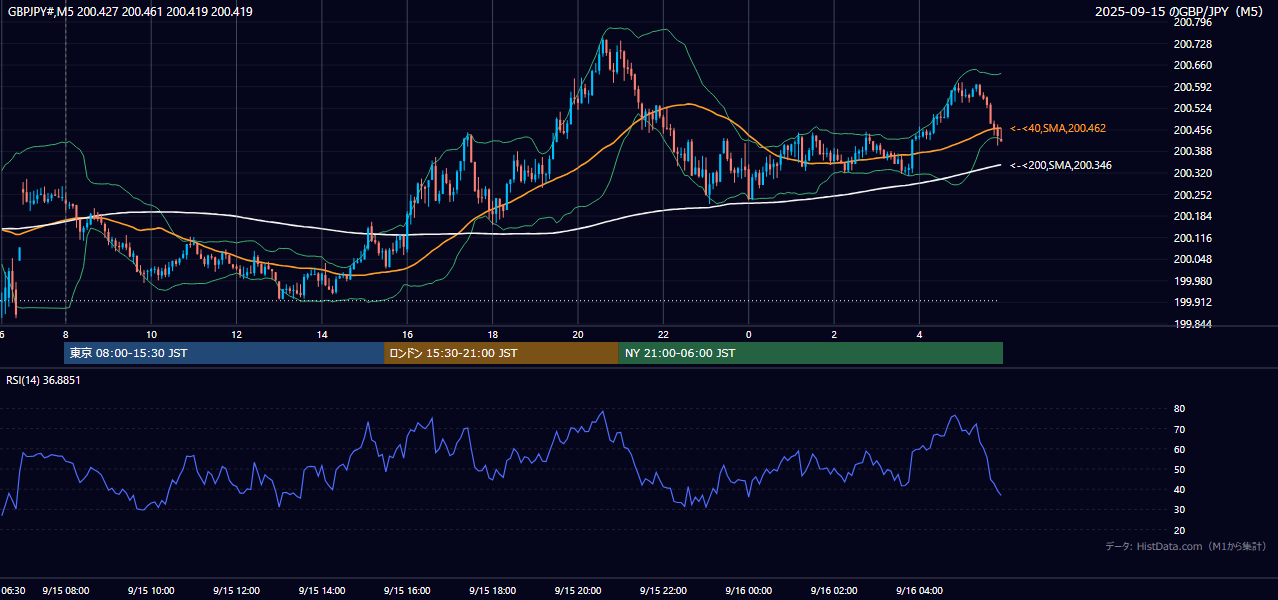Screen dimensions: 1278x600
Task: Select the 2025-09-15 GBP/JPY (M5) heading
Action: tap(1180, 12)
